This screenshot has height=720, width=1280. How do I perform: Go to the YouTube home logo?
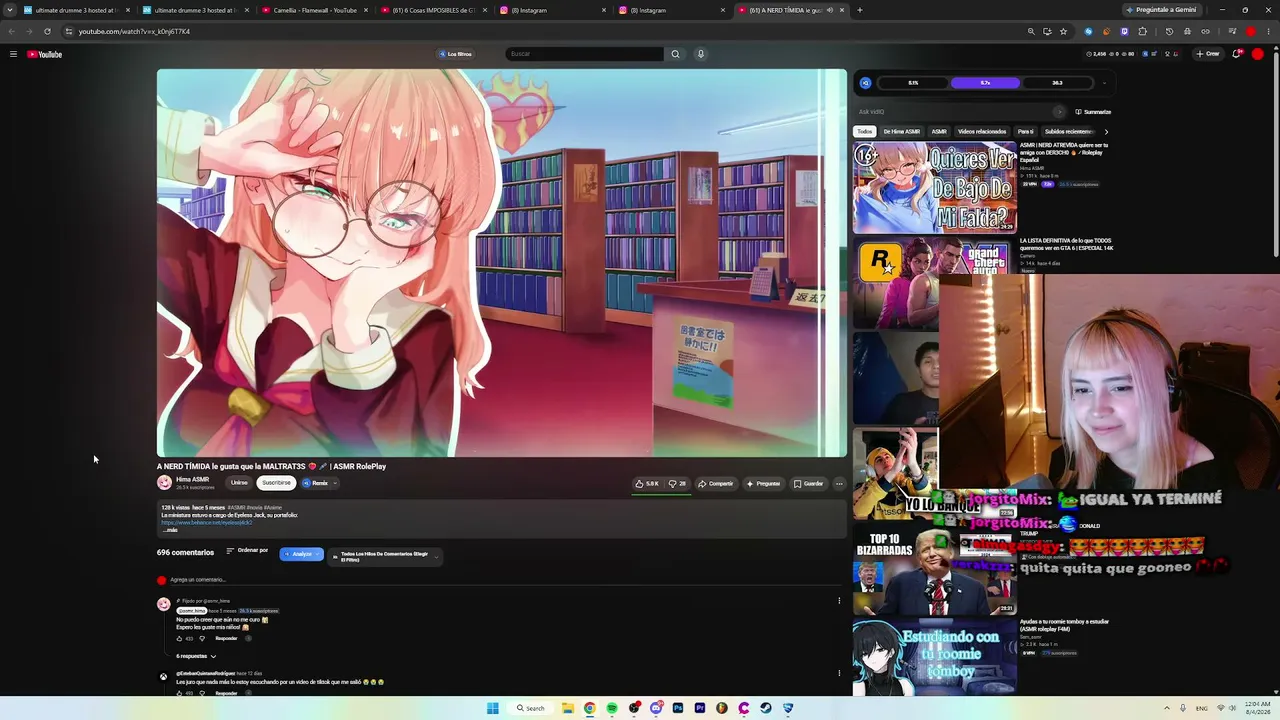tap(45, 54)
